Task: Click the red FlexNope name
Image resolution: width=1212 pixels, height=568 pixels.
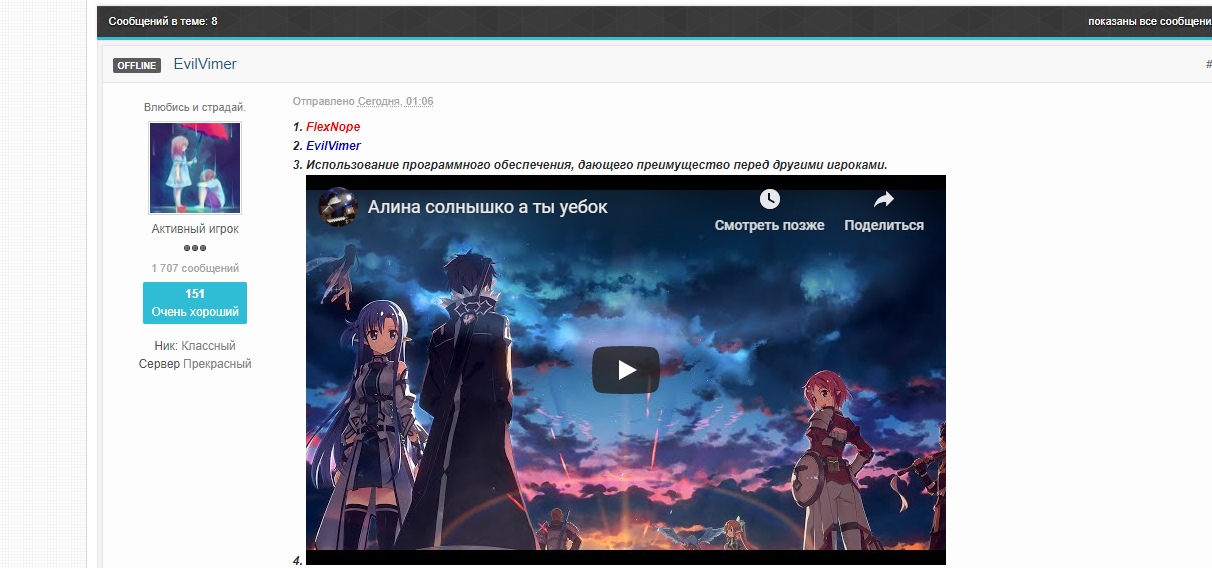Action: coord(333,127)
